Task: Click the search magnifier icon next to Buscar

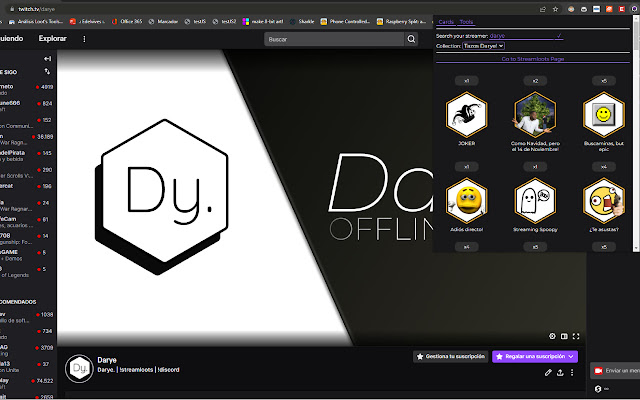Action: click(x=411, y=39)
